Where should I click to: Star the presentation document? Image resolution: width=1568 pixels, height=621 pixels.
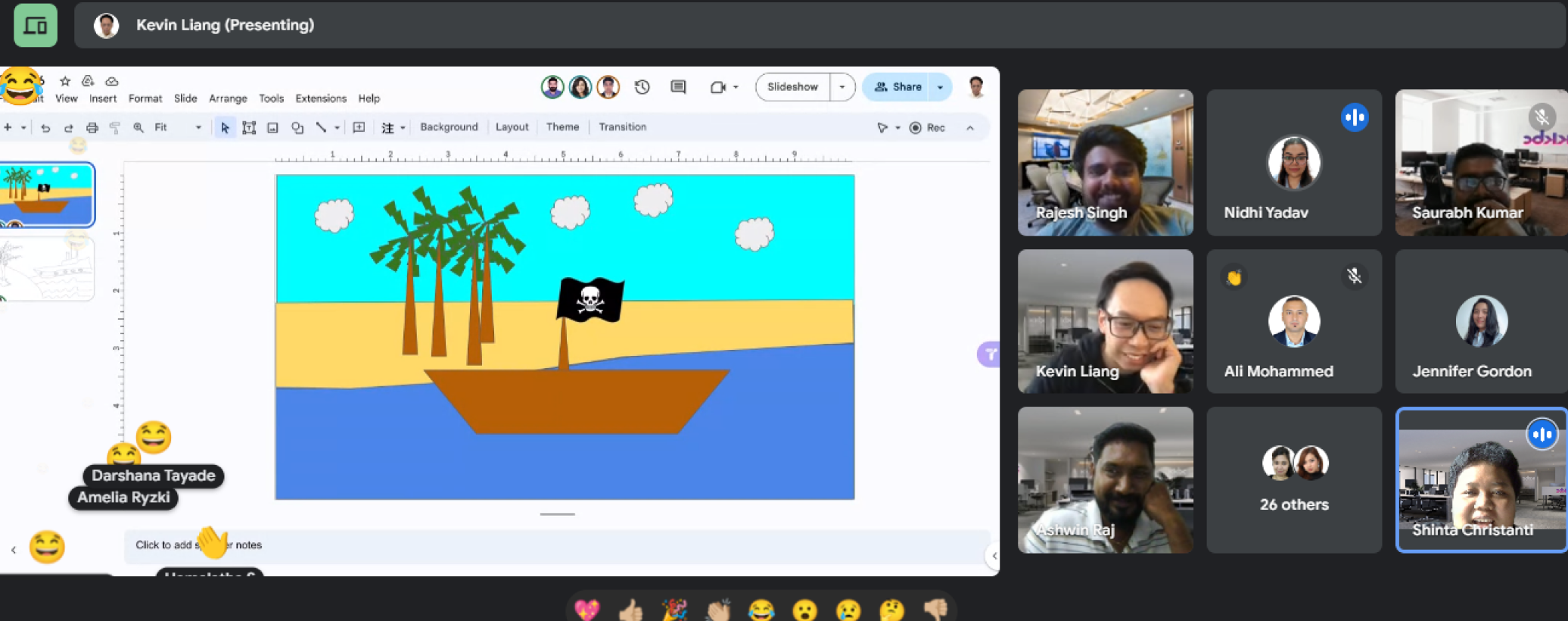[65, 81]
